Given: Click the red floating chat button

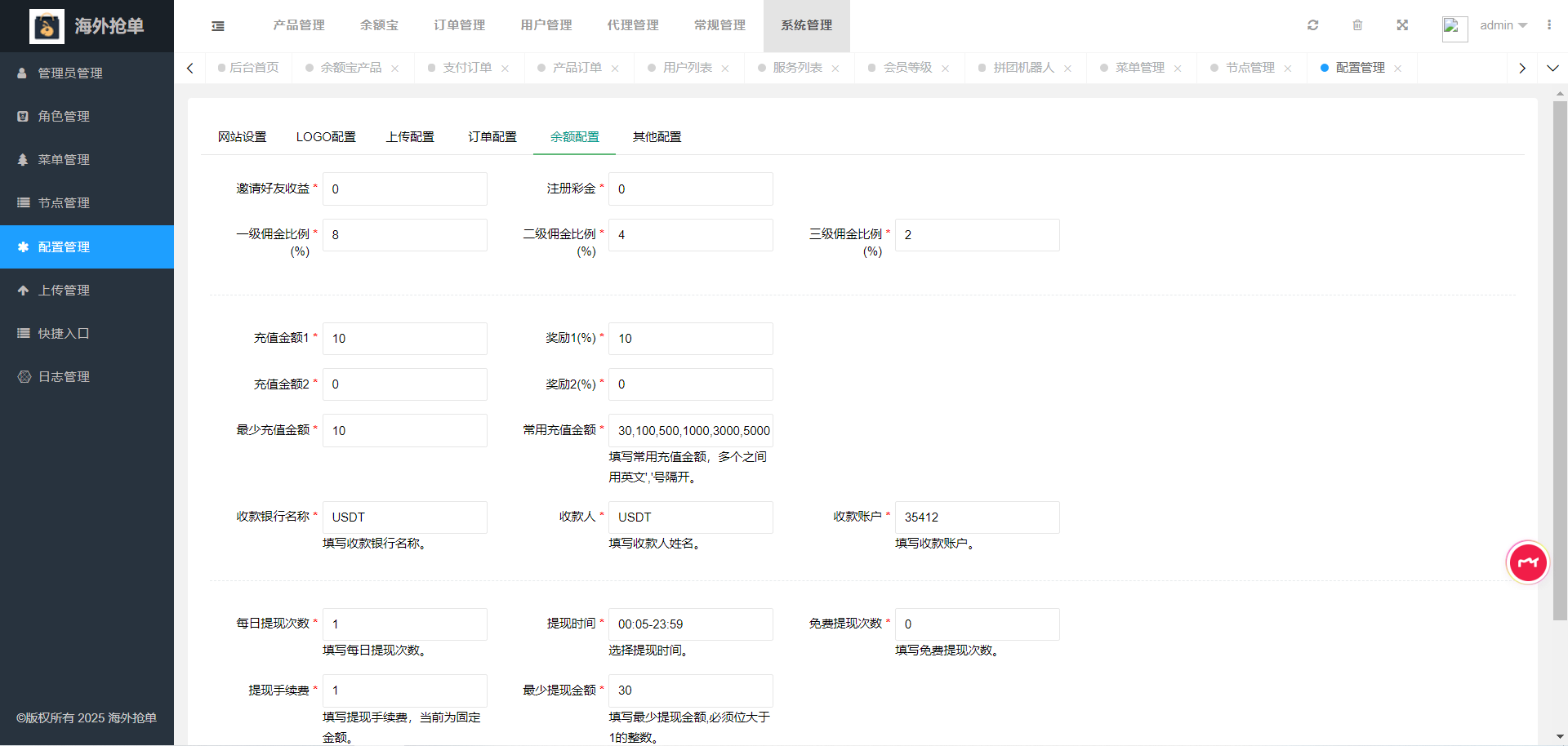Looking at the screenshot, I should (1527, 562).
